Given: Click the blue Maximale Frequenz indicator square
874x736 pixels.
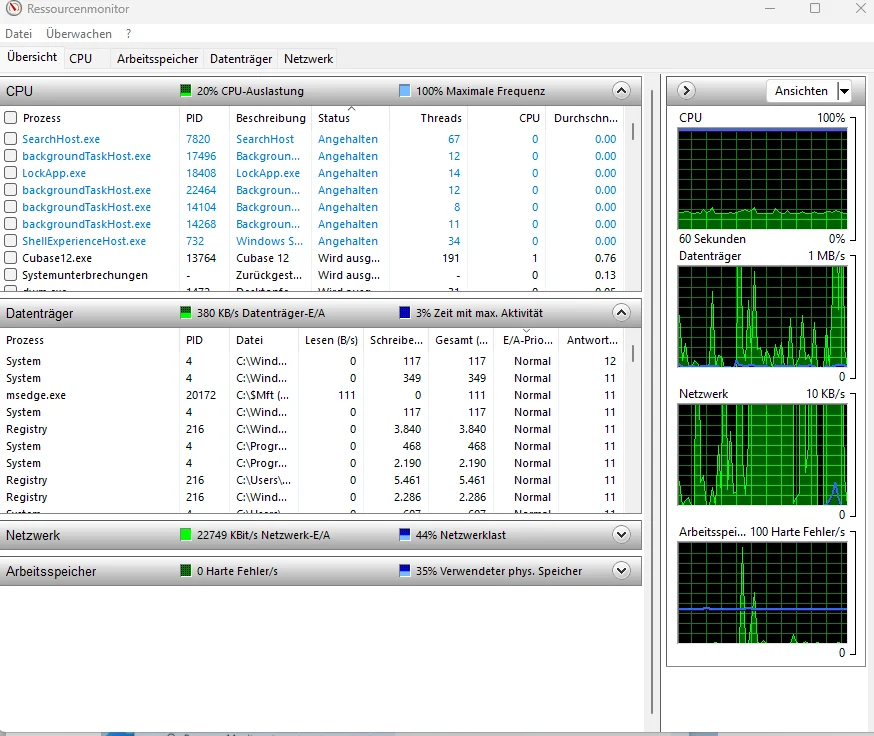Looking at the screenshot, I should point(405,90).
